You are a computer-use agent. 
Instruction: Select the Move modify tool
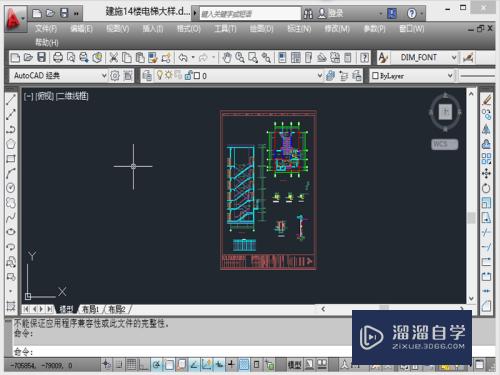[x=486, y=173]
